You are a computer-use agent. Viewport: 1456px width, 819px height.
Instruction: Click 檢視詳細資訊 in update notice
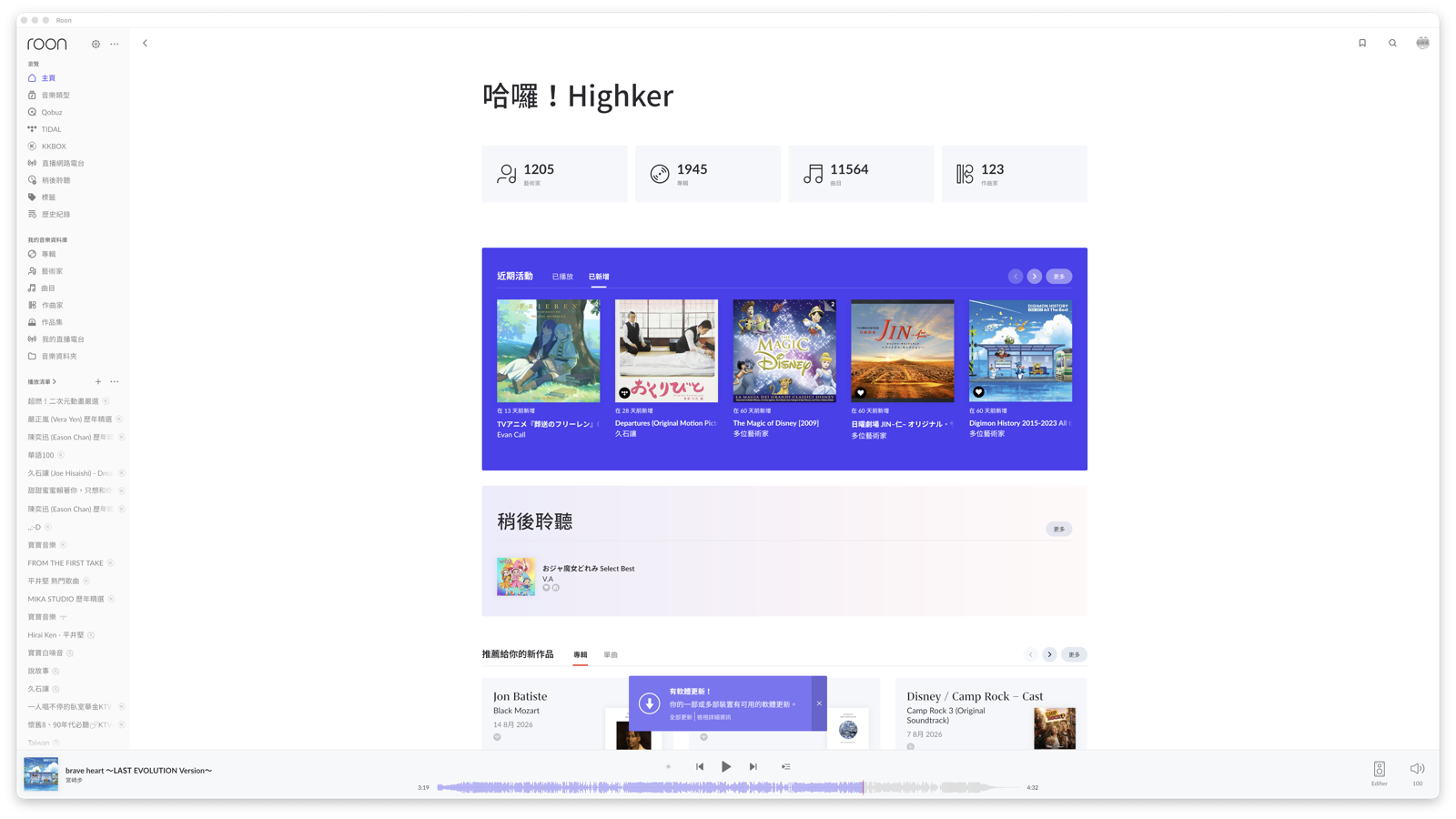714,717
